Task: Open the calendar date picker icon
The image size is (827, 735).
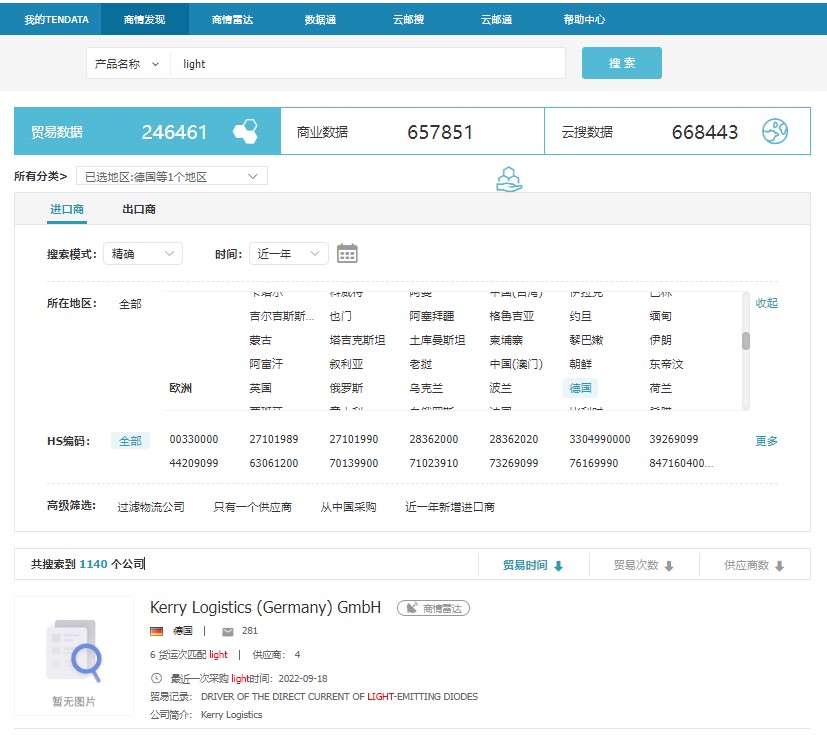Action: click(x=347, y=254)
